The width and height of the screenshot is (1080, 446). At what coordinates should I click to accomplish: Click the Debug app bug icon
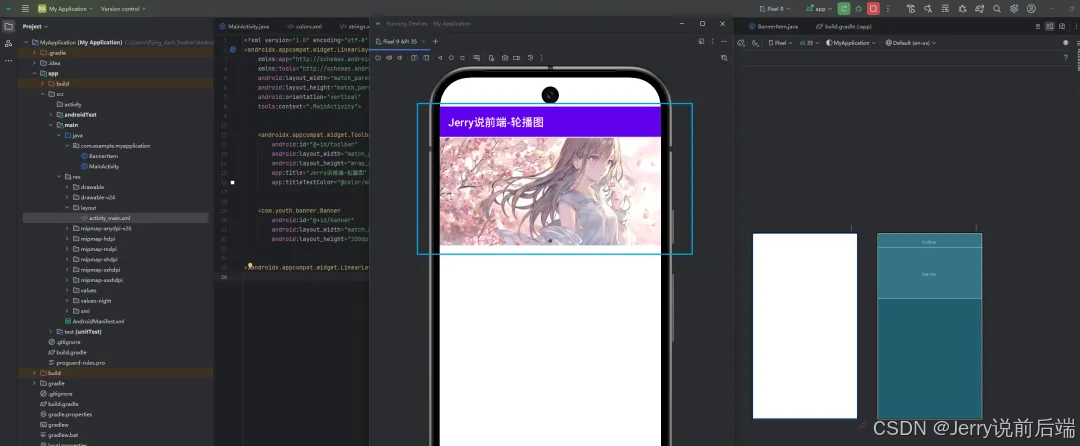point(859,9)
